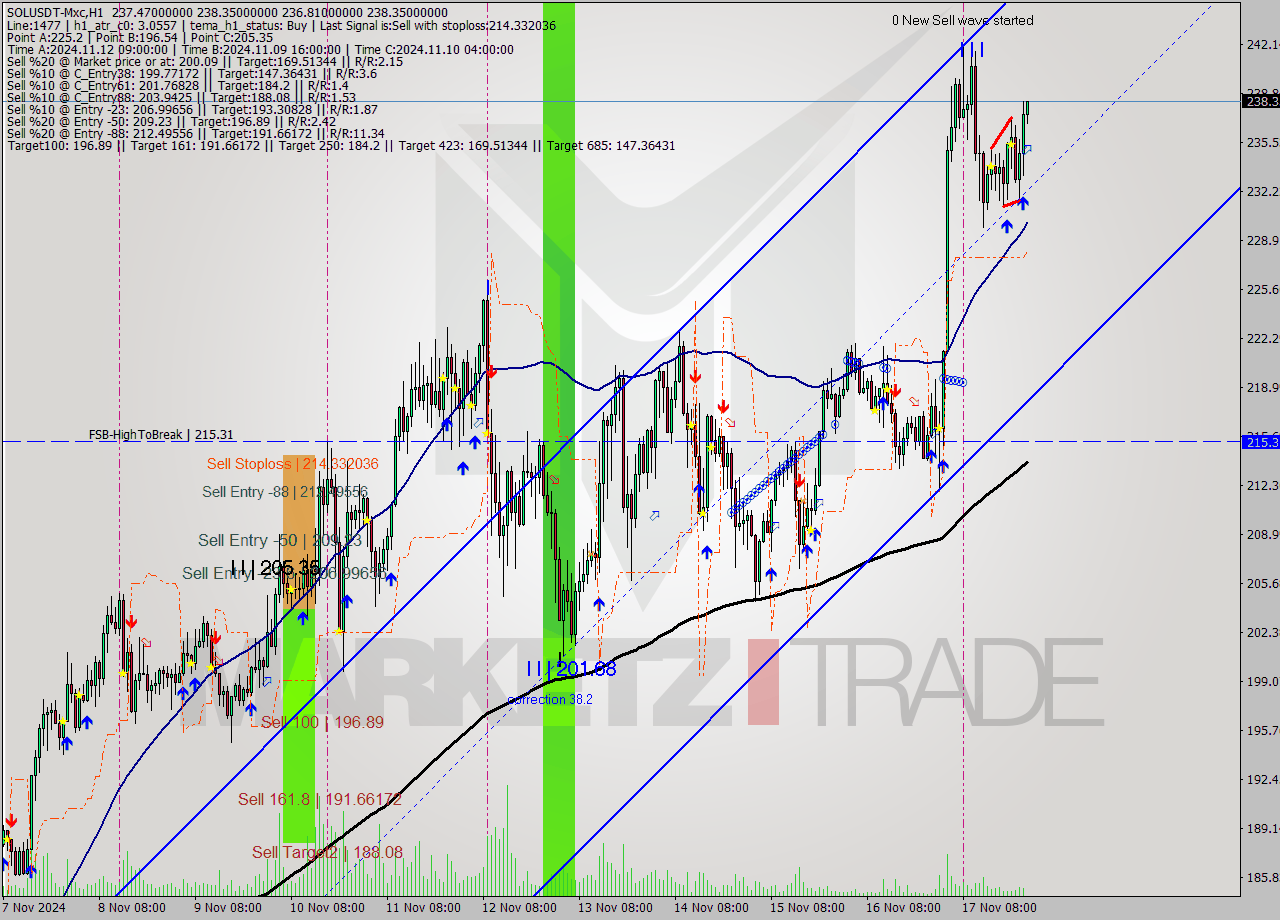1280x920 pixels.
Task: Click 'Sell %20 @ Market price or at: 200.09'
Action: click(x=205, y=61)
